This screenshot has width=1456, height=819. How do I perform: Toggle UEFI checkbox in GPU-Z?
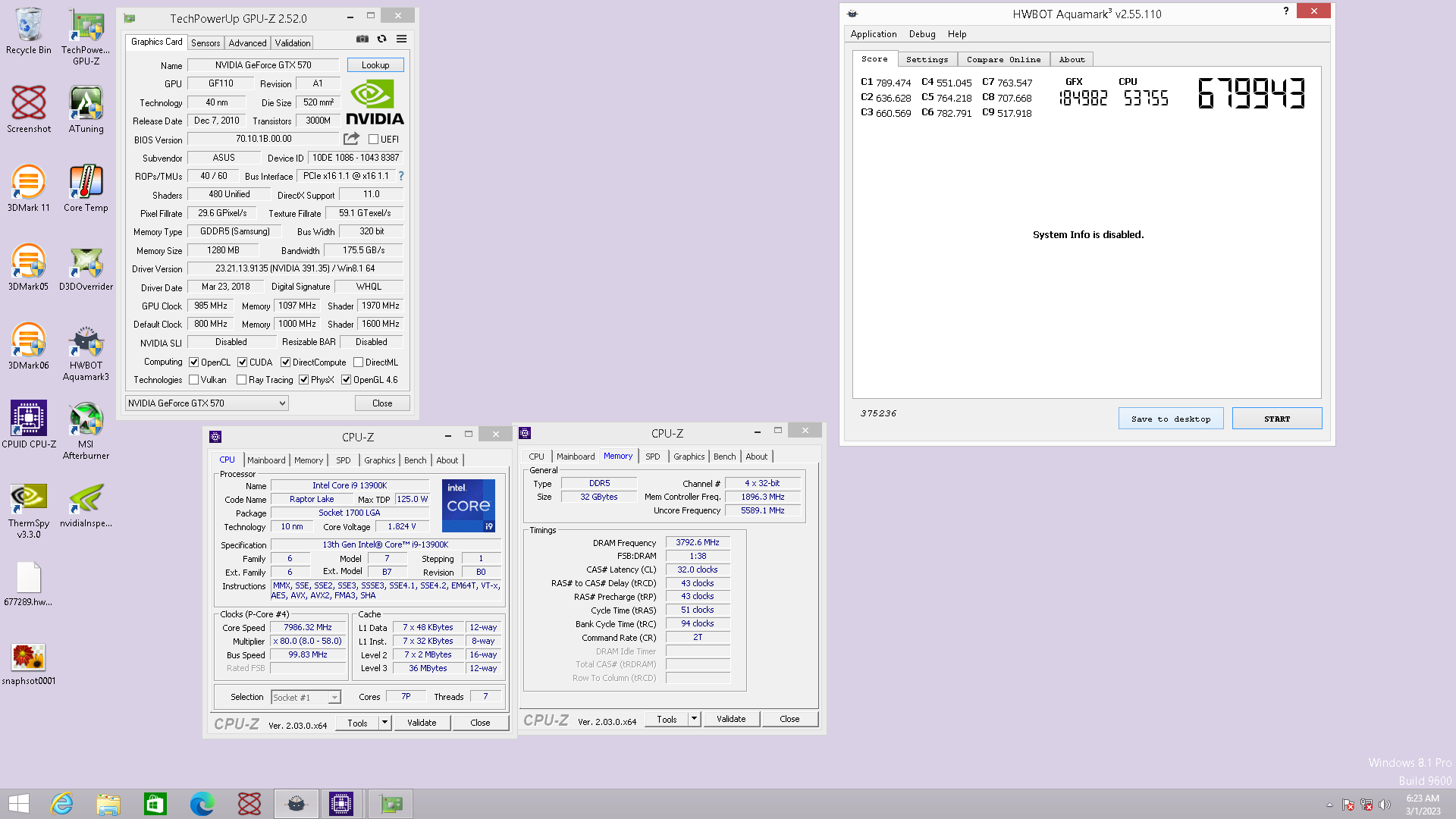pos(373,140)
